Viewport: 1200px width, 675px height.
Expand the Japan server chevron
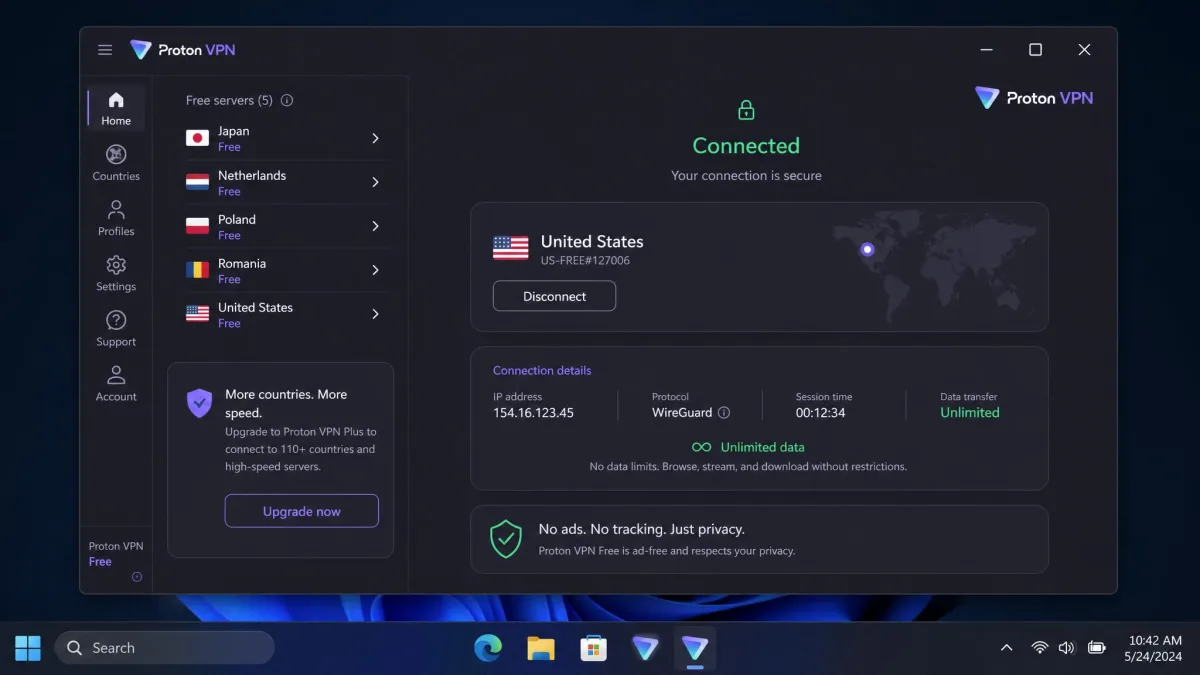(x=375, y=138)
